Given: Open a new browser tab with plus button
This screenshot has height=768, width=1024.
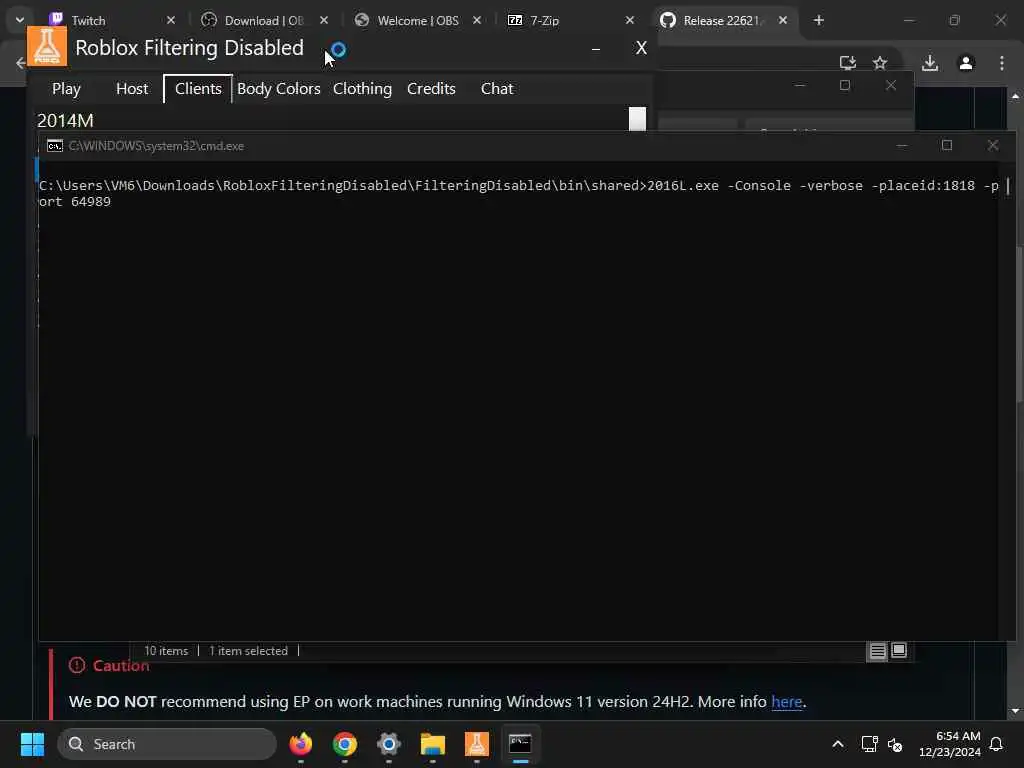Looking at the screenshot, I should pos(819,20).
